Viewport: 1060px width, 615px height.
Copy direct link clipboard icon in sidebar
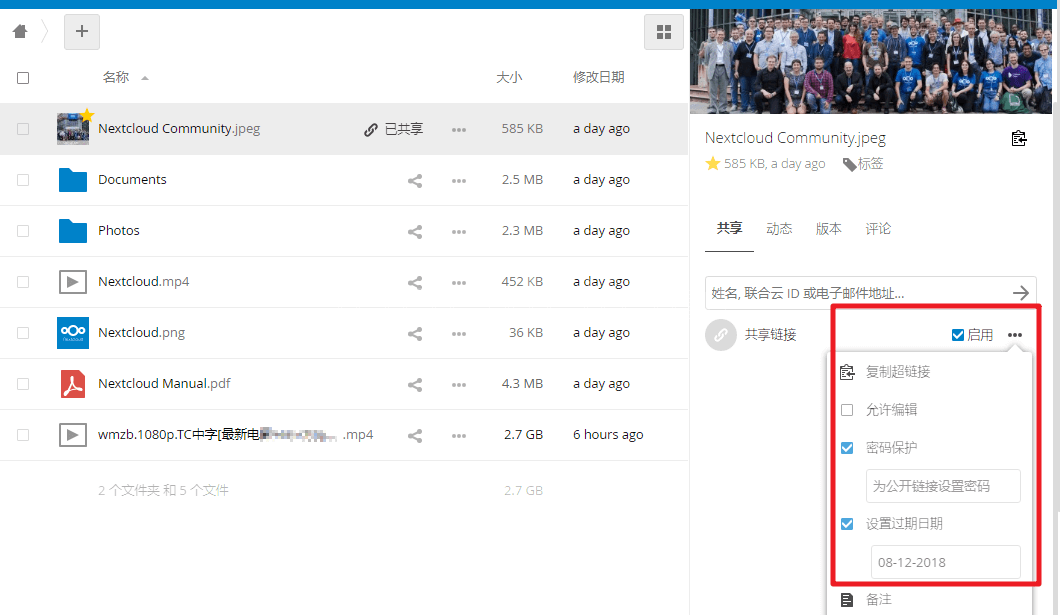pos(1019,138)
